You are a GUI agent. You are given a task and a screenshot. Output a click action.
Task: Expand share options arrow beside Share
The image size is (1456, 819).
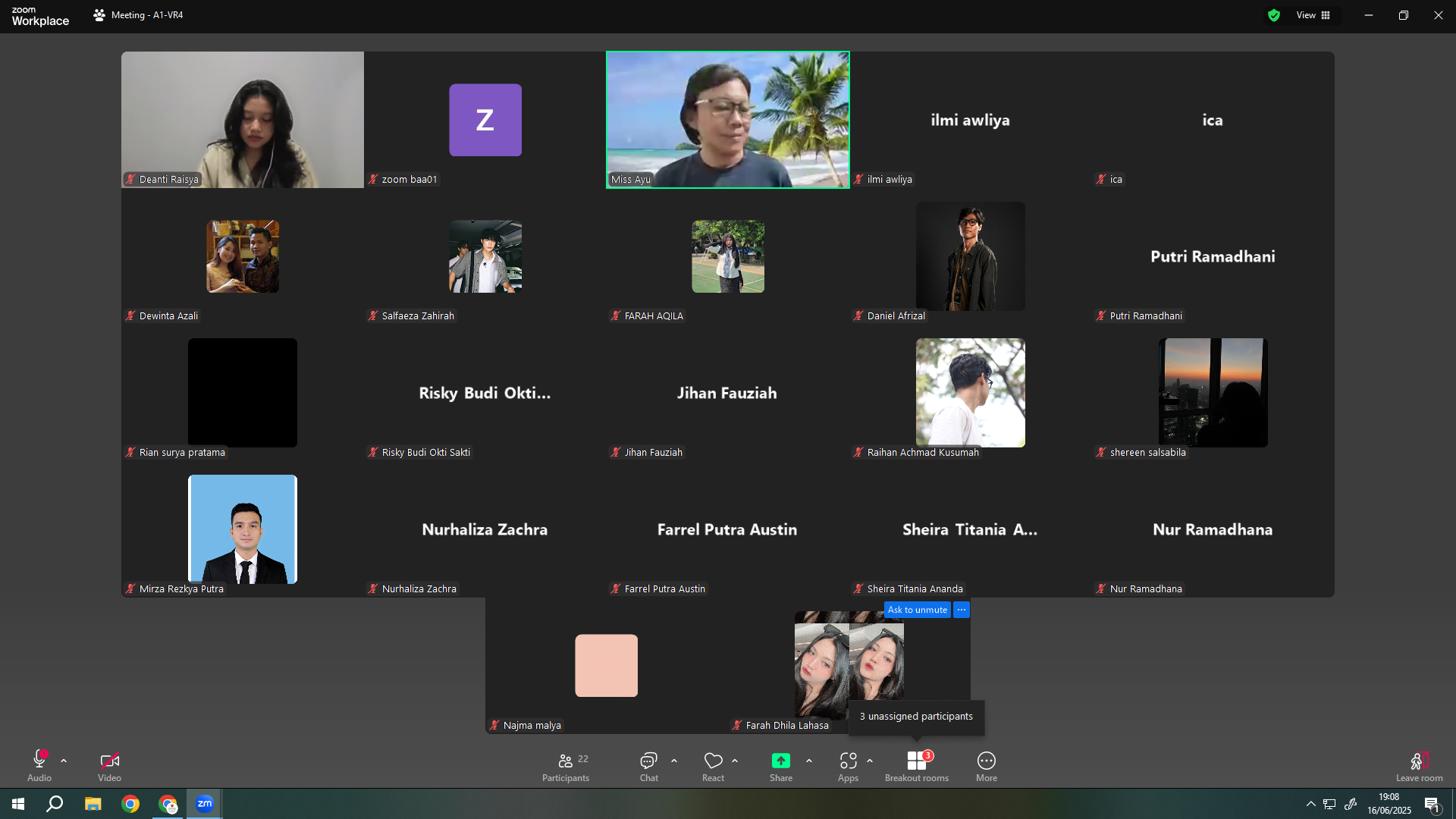tap(809, 761)
